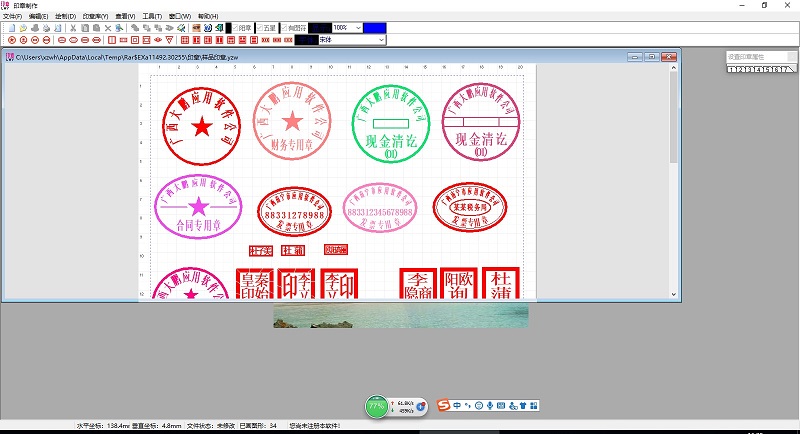Open the 帮助(H) menu

click(x=208, y=16)
